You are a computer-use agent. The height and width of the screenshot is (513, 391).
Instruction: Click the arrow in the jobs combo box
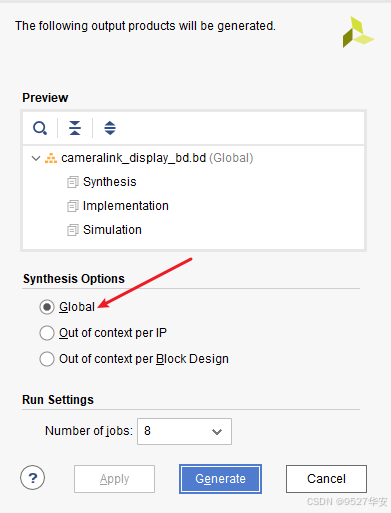pos(217,432)
